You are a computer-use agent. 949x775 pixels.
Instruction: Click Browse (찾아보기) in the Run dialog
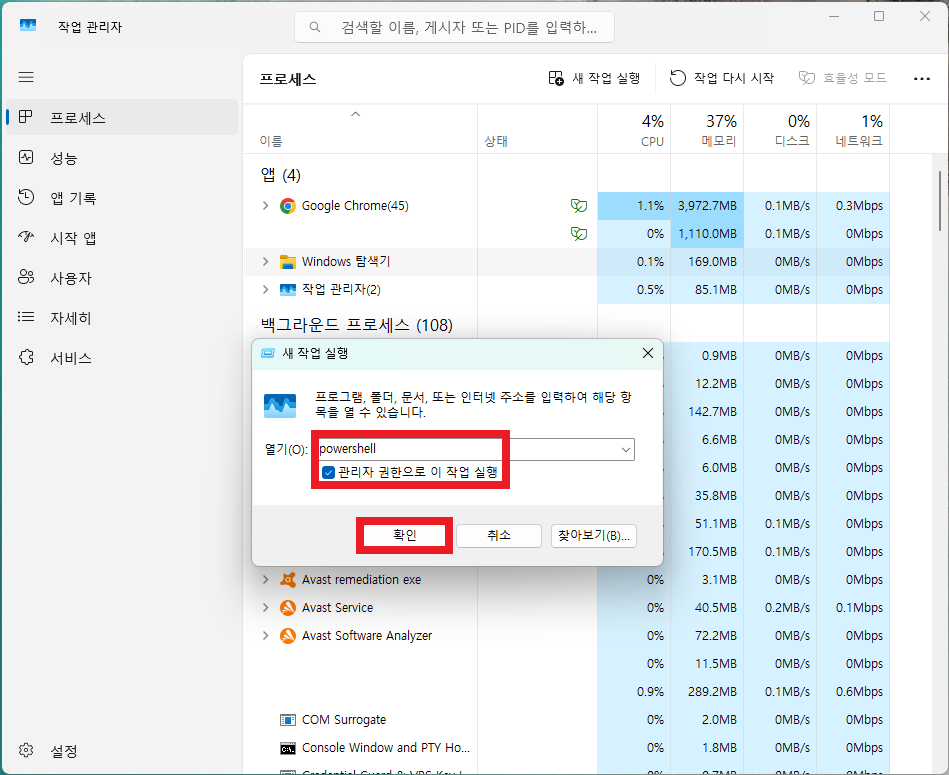pyautogui.click(x=594, y=535)
